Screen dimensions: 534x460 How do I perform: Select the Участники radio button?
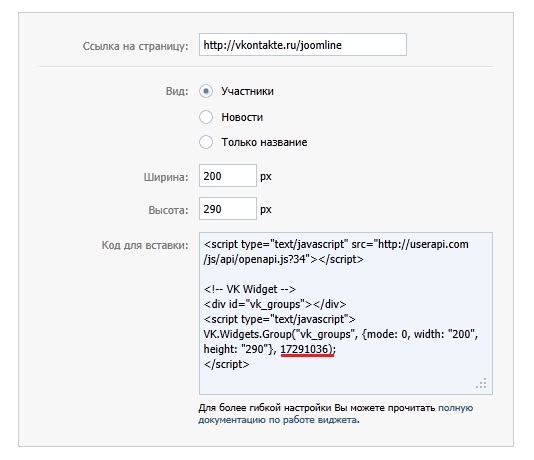point(206,91)
